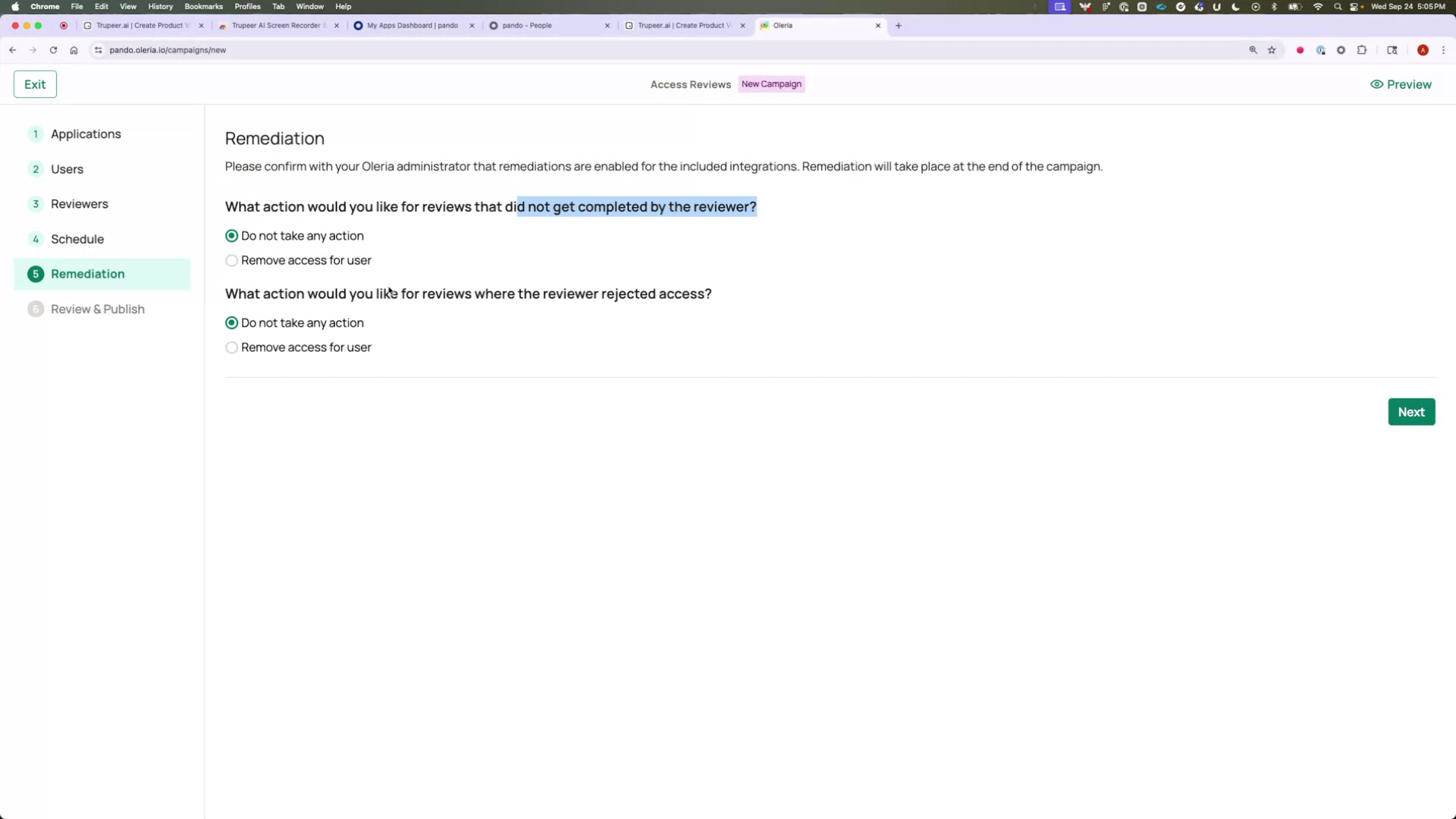
Task: Open the Chrome three-dot menu
Action: point(1445,50)
